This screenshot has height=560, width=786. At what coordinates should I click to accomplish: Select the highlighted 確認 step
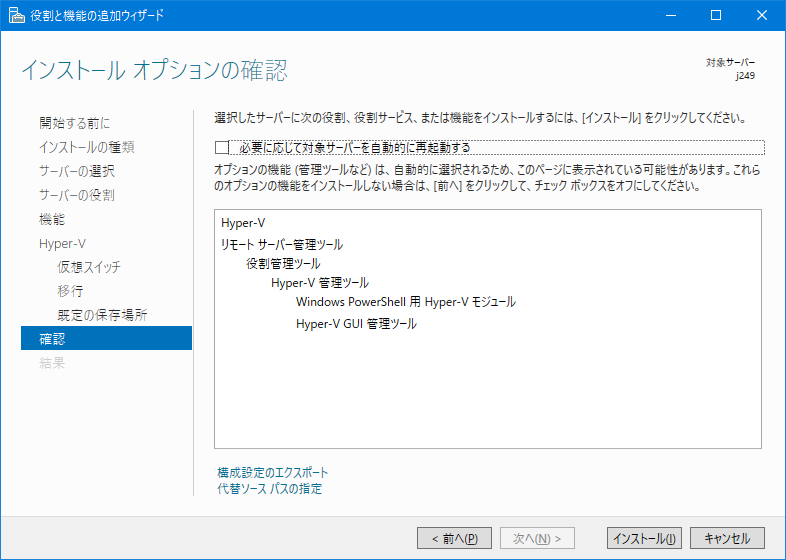pyautogui.click(x=52, y=339)
